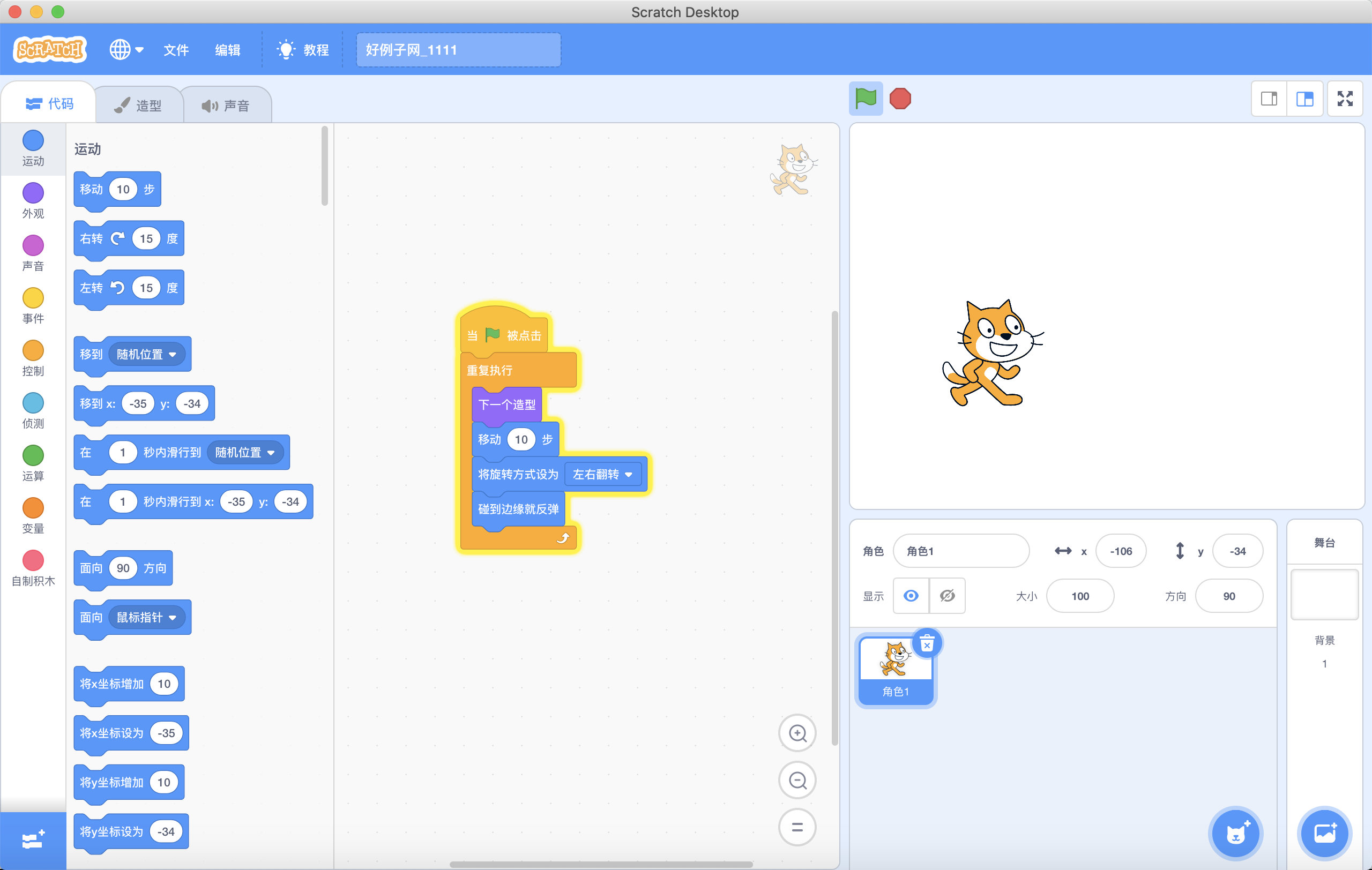Select the stage backdrop thumbnail
This screenshot has height=870, width=1372.
(x=1324, y=595)
